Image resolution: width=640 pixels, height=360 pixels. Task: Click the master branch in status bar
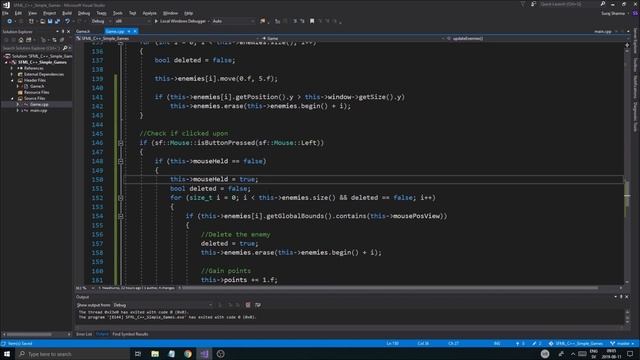coord(622,344)
